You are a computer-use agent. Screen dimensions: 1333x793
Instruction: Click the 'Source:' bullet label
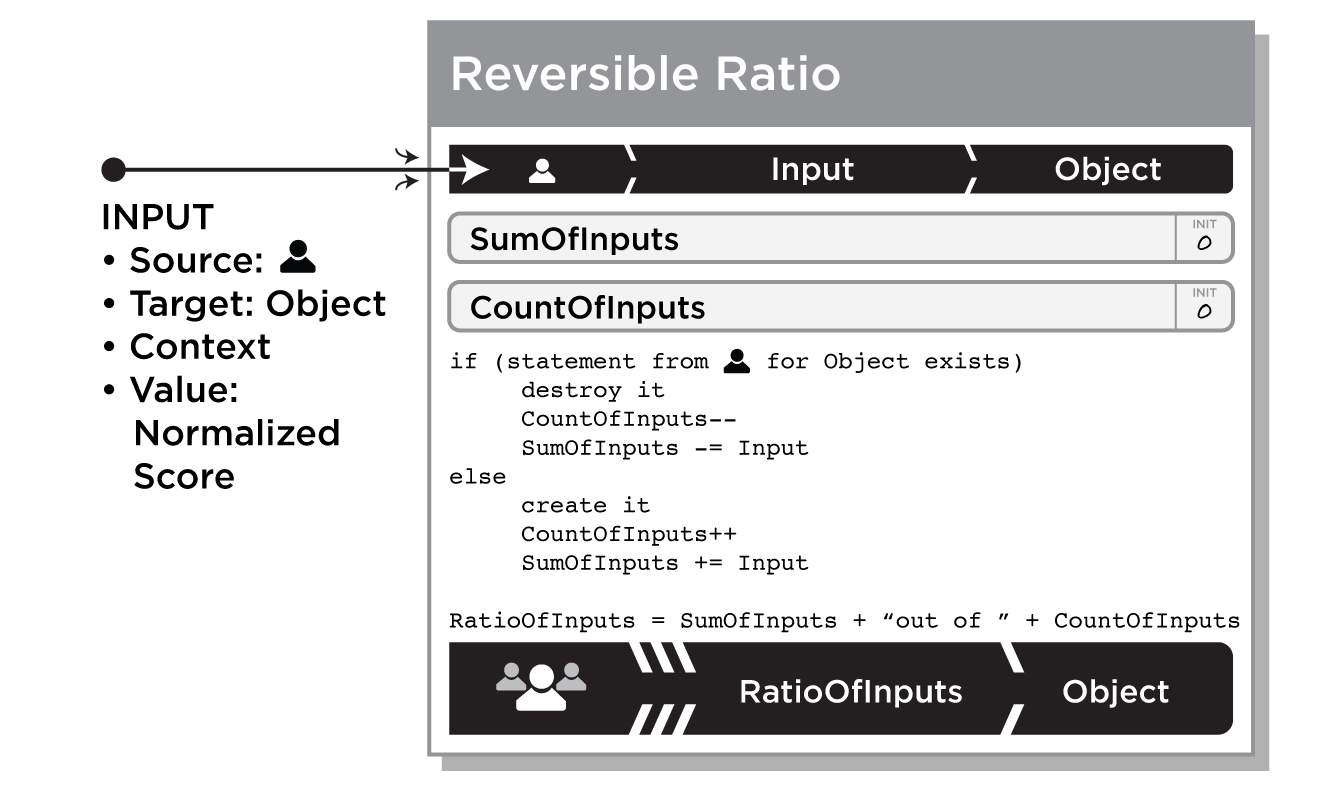tap(183, 260)
